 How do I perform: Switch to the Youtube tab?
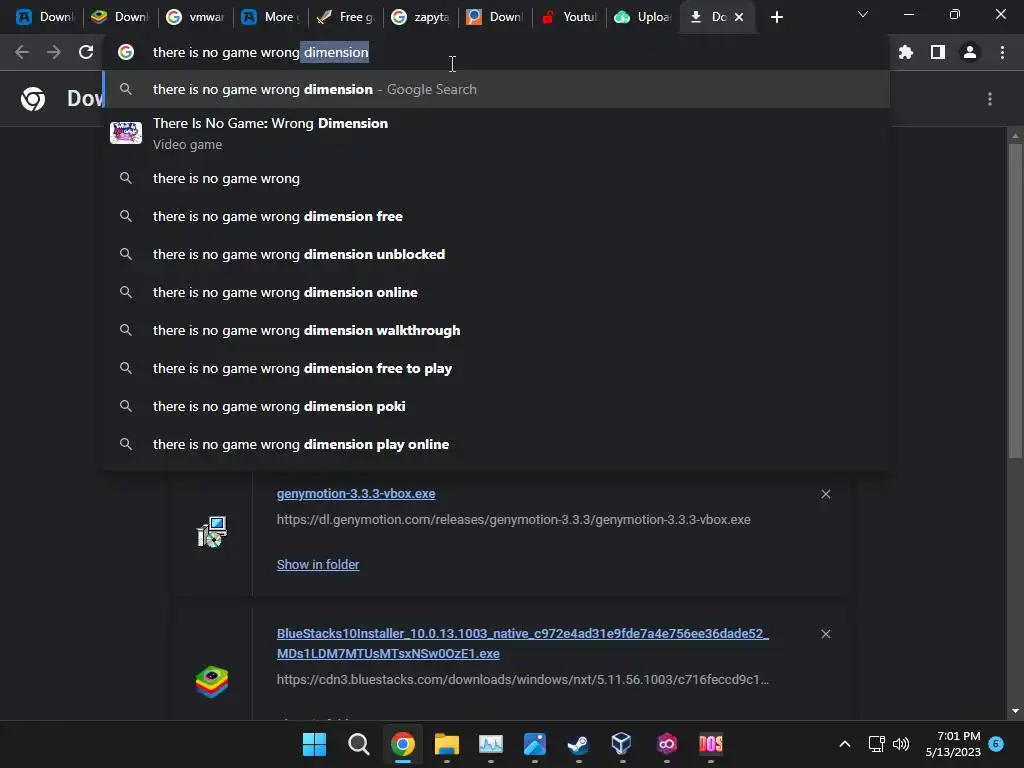point(570,17)
